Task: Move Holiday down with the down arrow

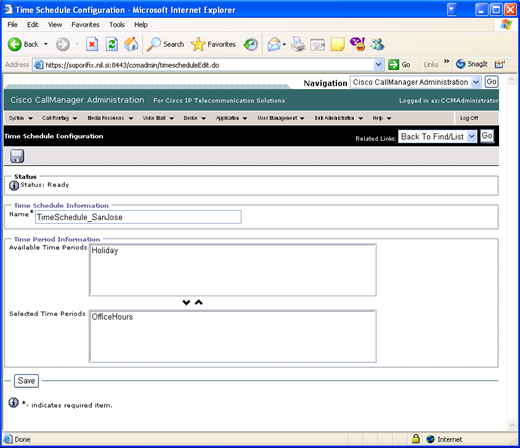Action: [186, 302]
